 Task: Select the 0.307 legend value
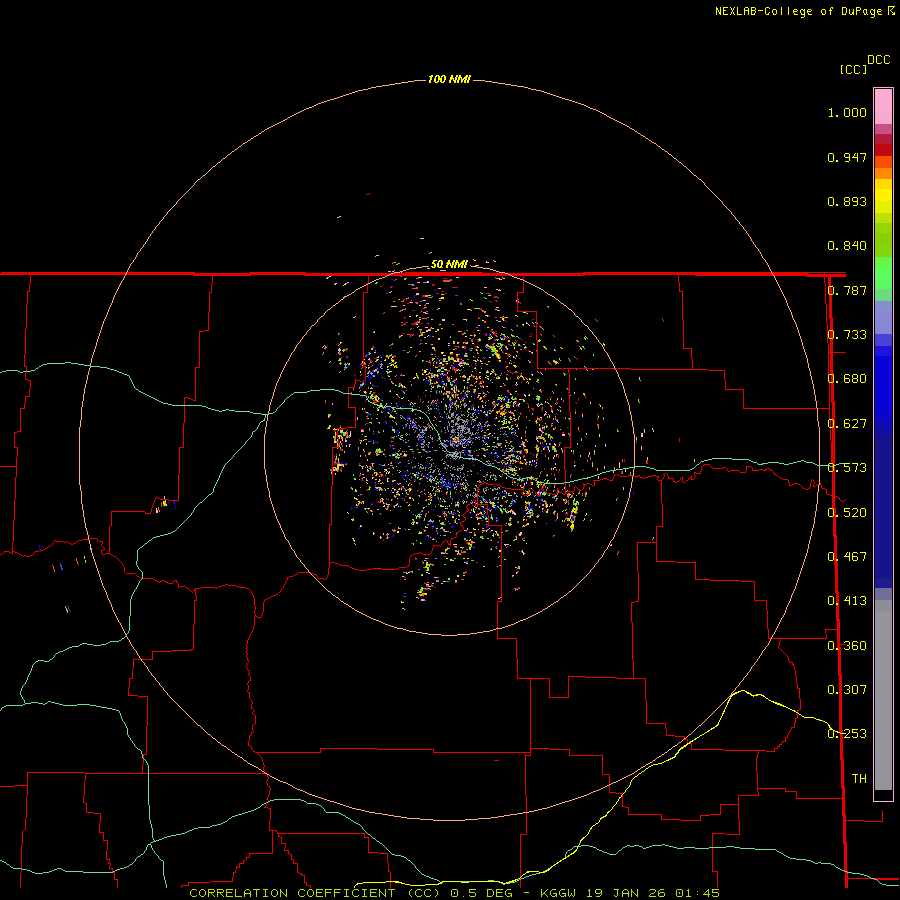[847, 690]
